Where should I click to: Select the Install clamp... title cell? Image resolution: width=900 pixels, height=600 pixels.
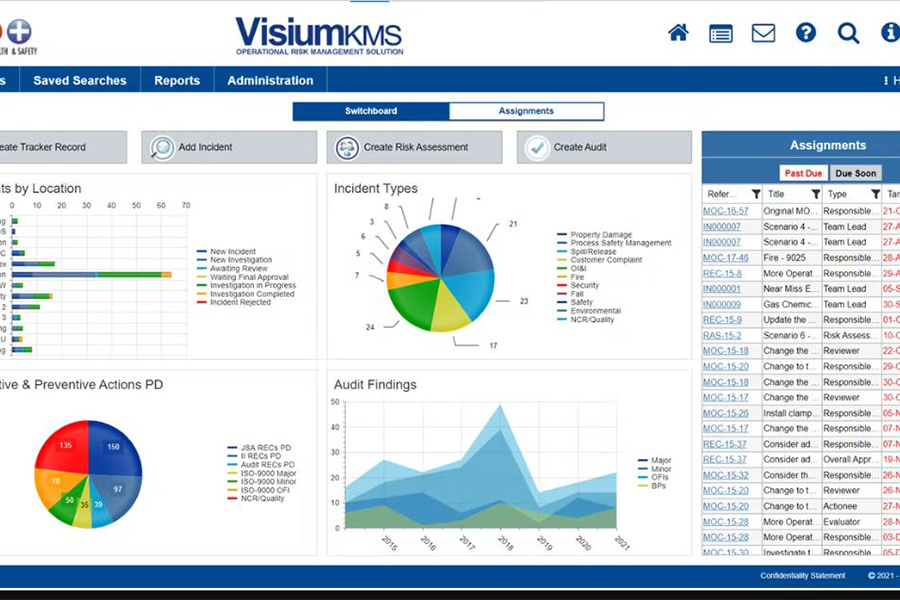(791, 413)
